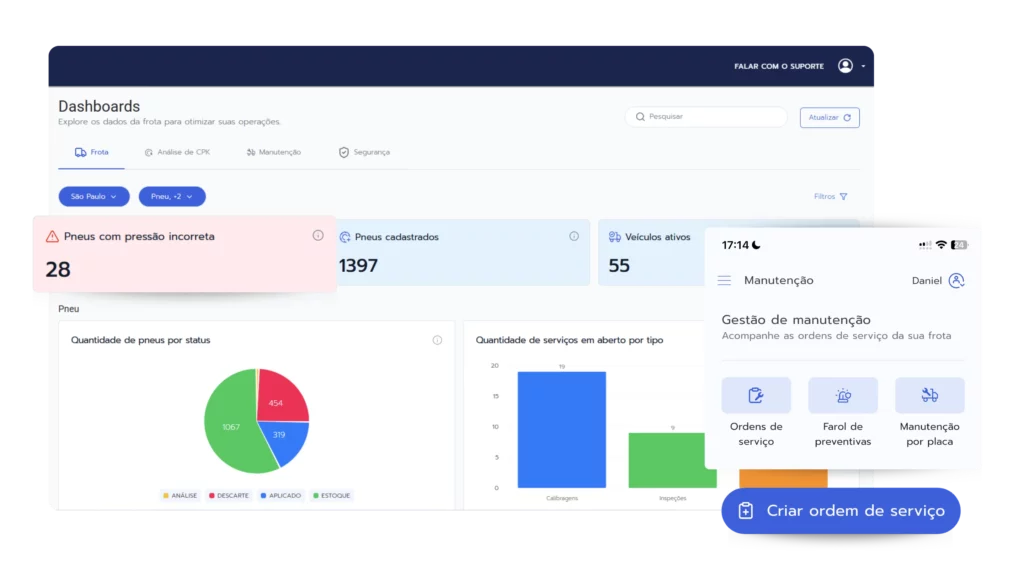This screenshot has width=1024, height=576.
Task: Click info icon on Pneus cadastrados card
Action: pyautogui.click(x=574, y=237)
